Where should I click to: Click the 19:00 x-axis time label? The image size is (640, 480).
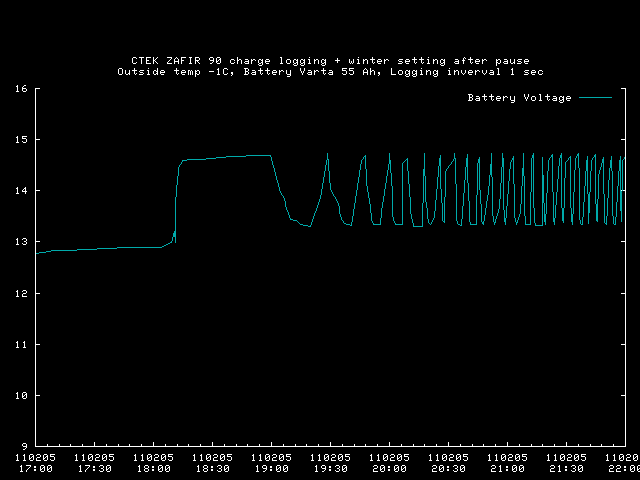click(x=271, y=468)
